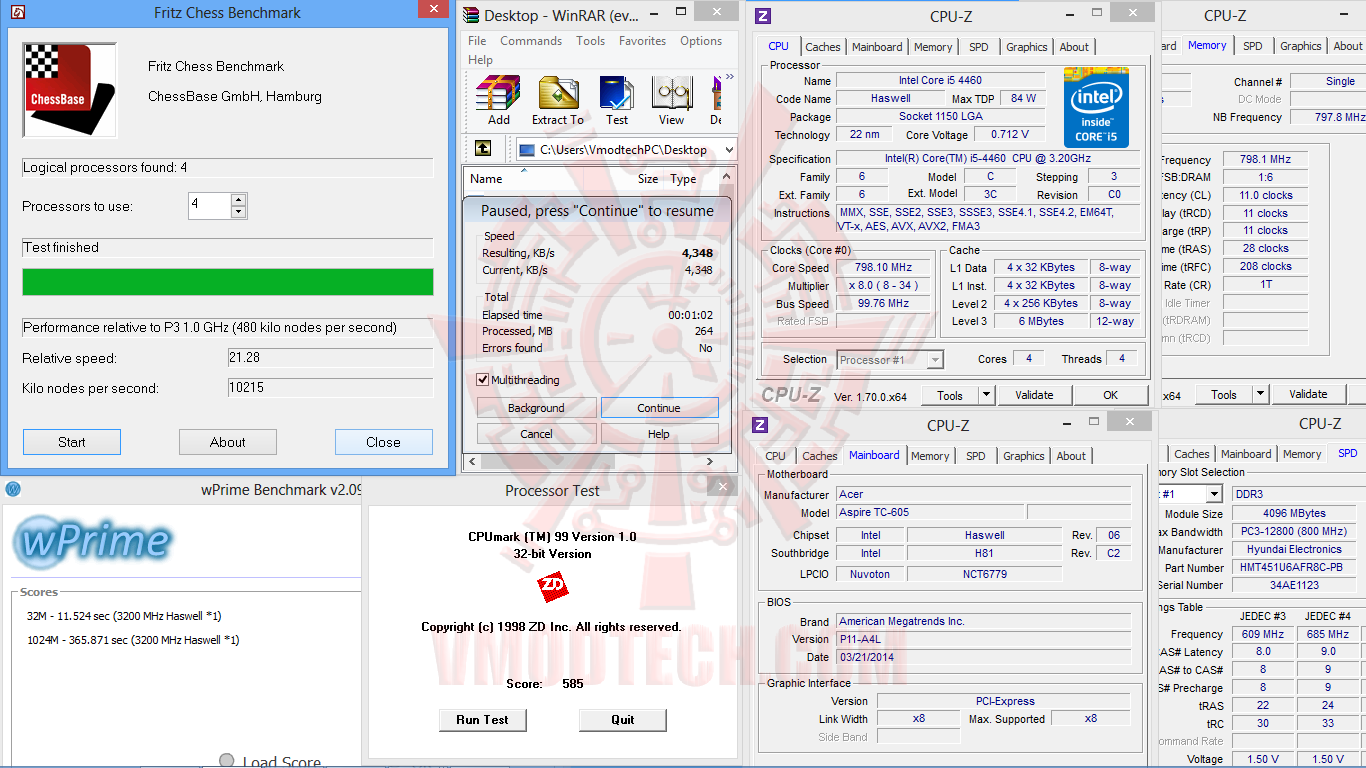Open SPD tab in the CPU-Z mainboard window
The image size is (1366, 768).
976,456
